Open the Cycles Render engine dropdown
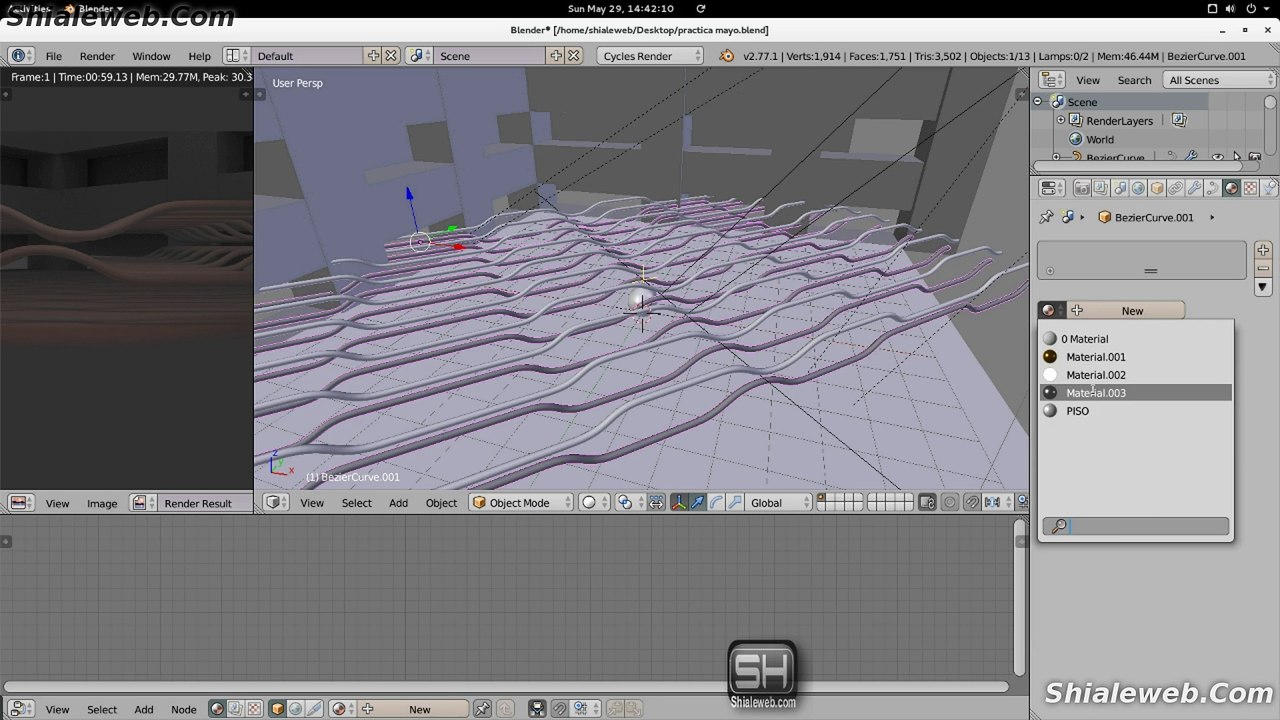Viewport: 1280px width, 720px height. tap(650, 56)
